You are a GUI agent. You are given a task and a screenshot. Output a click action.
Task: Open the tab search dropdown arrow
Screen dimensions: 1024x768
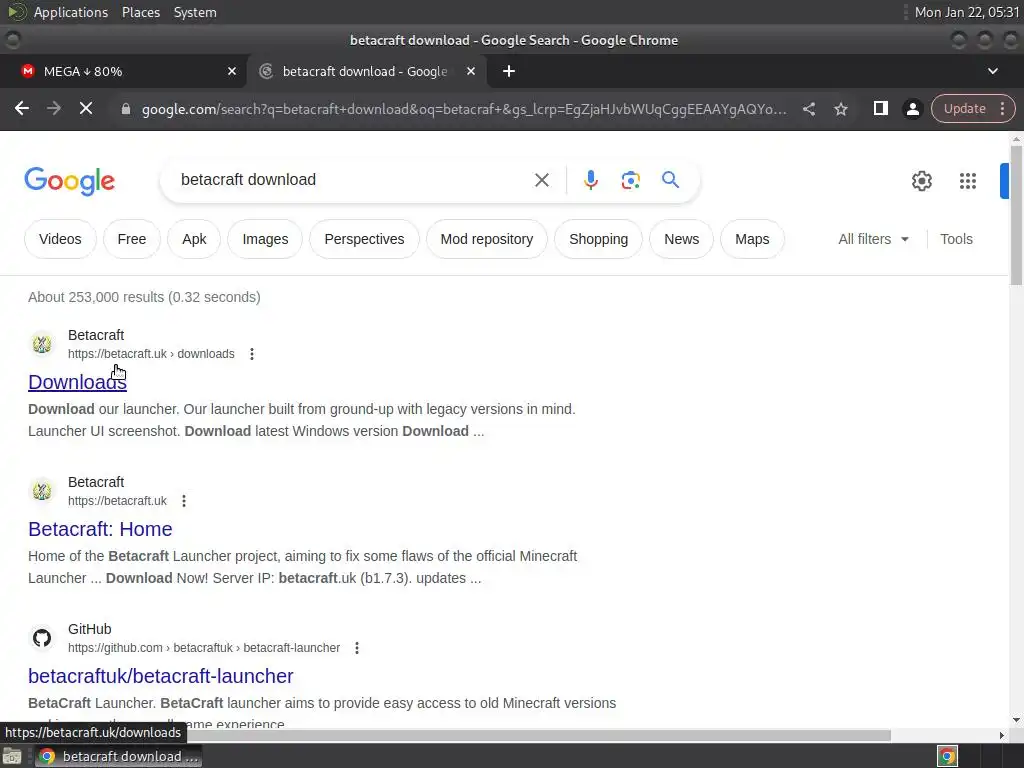click(x=993, y=71)
